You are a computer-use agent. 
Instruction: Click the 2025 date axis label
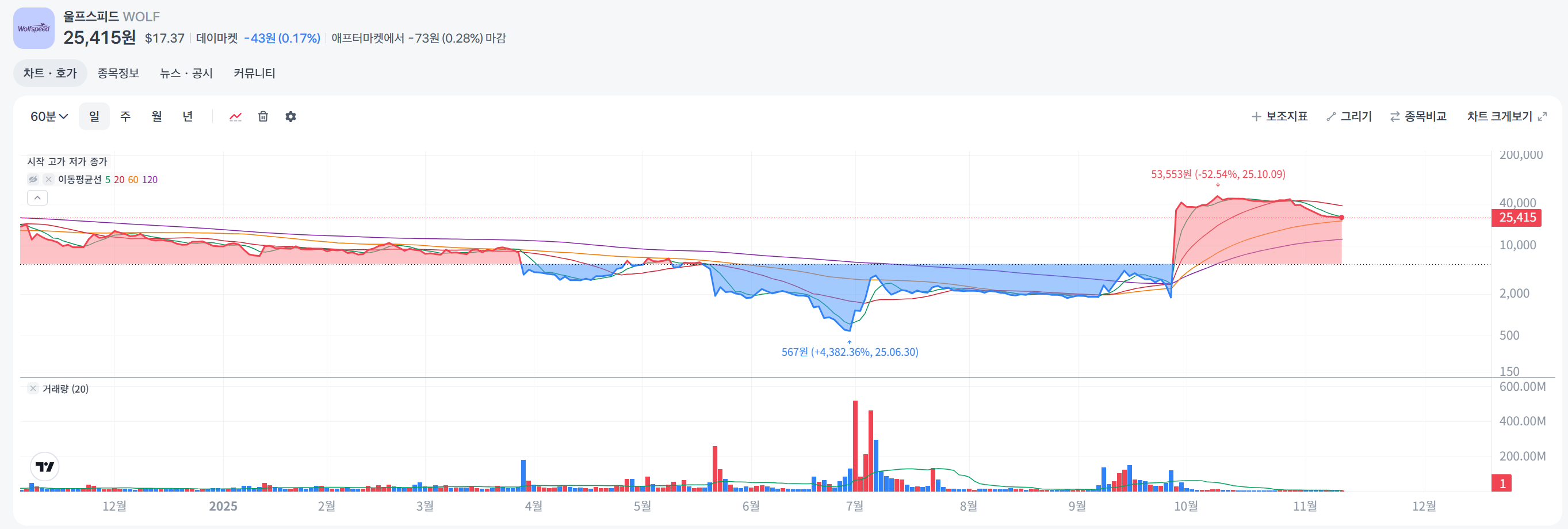point(223,506)
